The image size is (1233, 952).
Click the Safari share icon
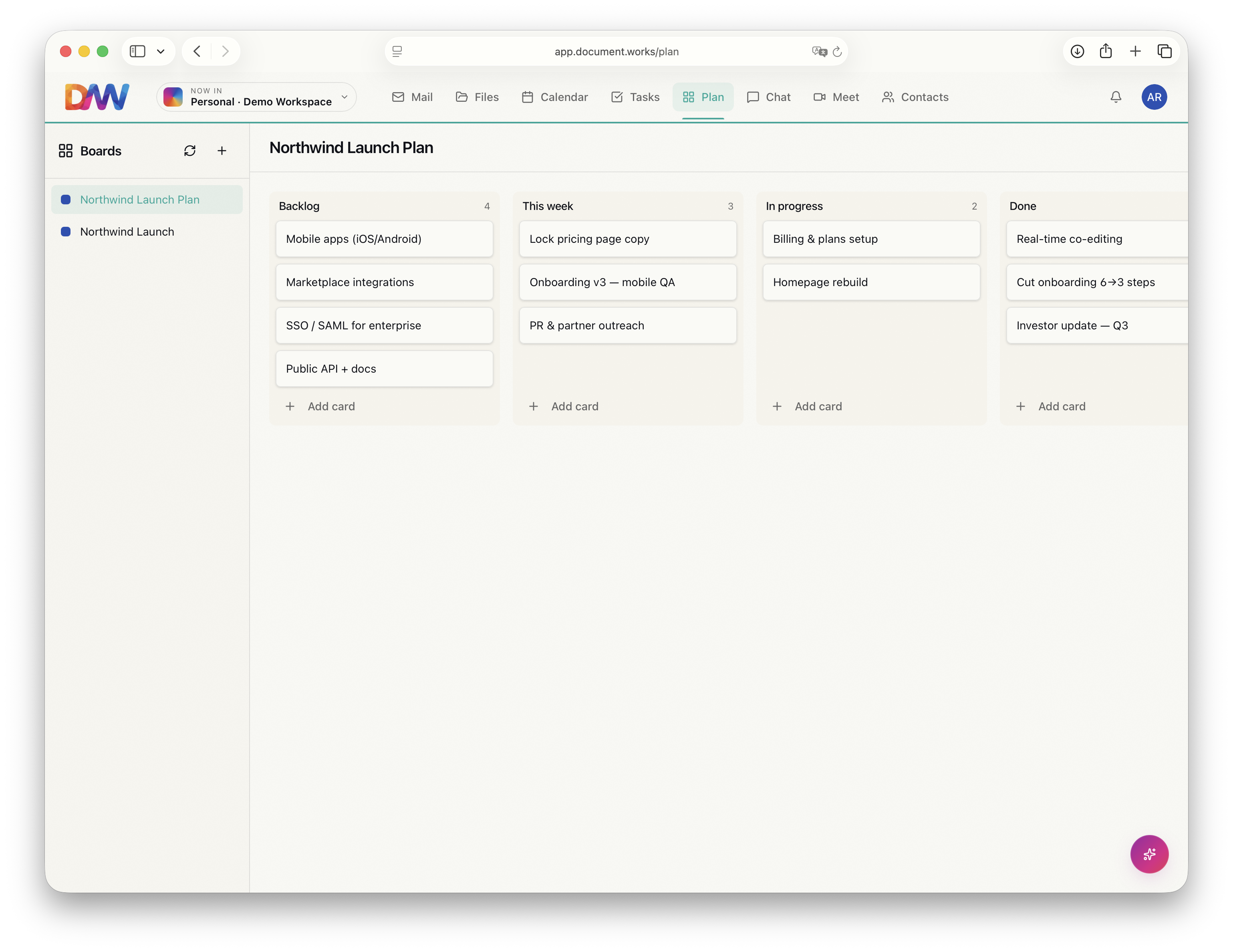1105,51
